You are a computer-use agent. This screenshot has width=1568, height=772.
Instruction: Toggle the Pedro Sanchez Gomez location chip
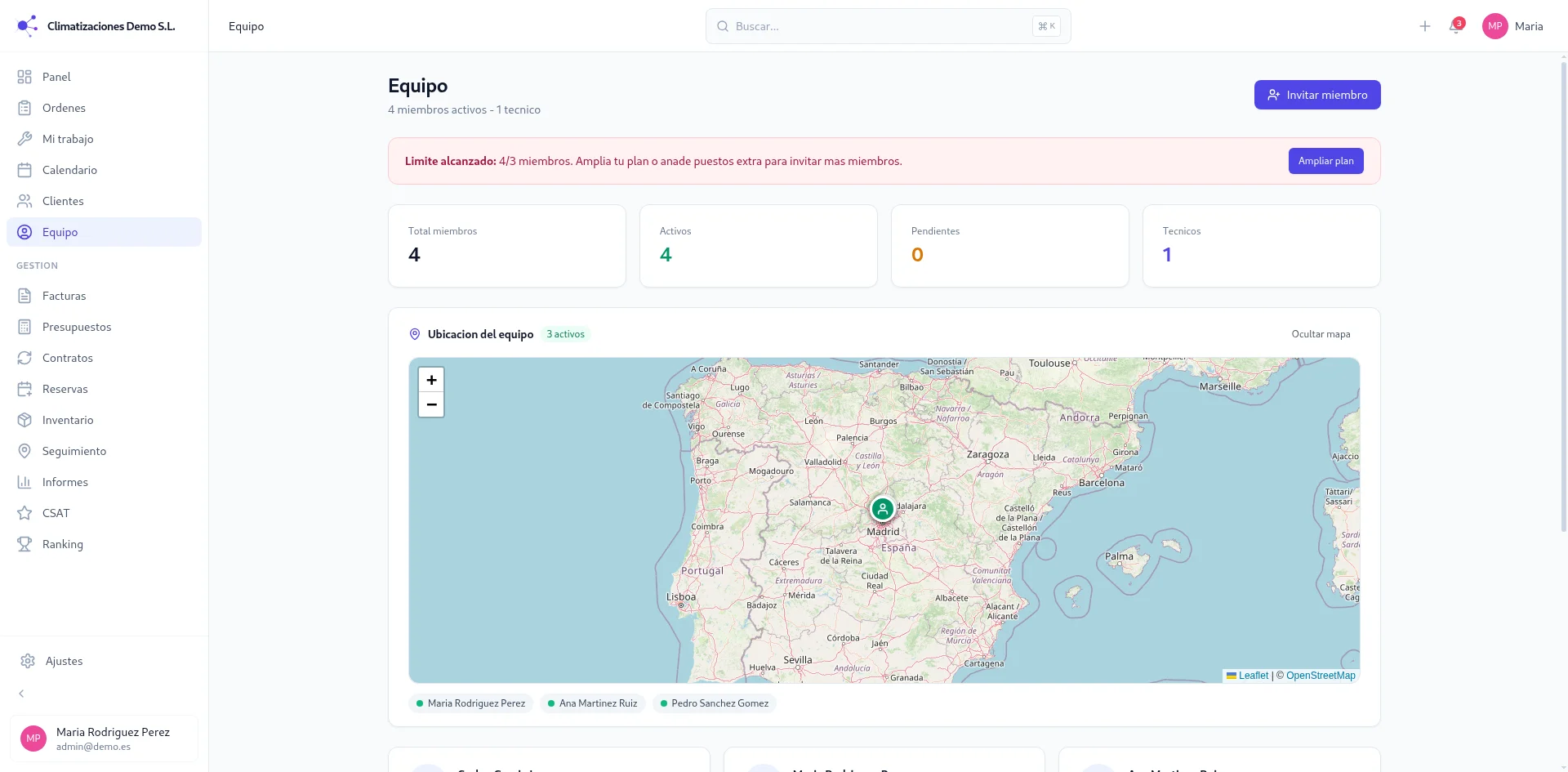[714, 703]
